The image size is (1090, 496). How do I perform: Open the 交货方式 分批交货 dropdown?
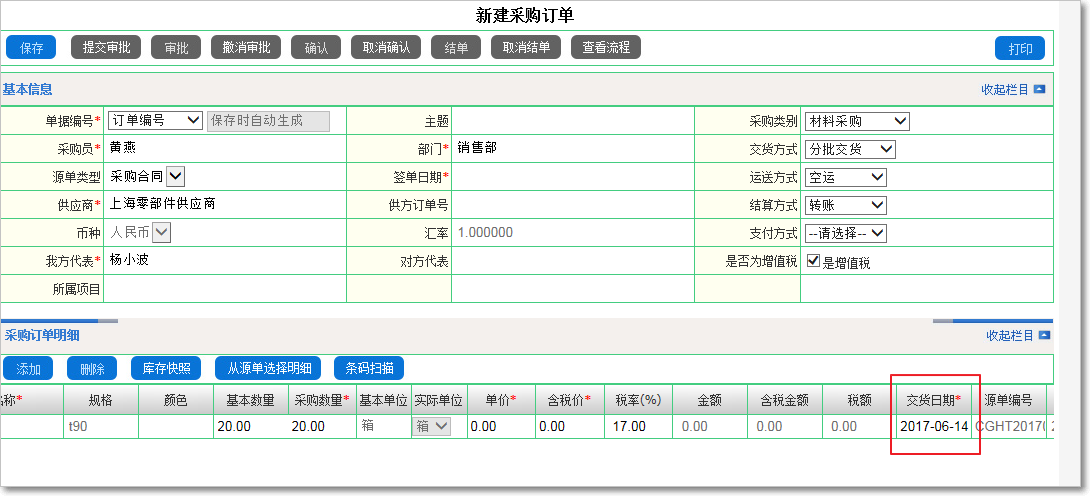click(x=850, y=149)
